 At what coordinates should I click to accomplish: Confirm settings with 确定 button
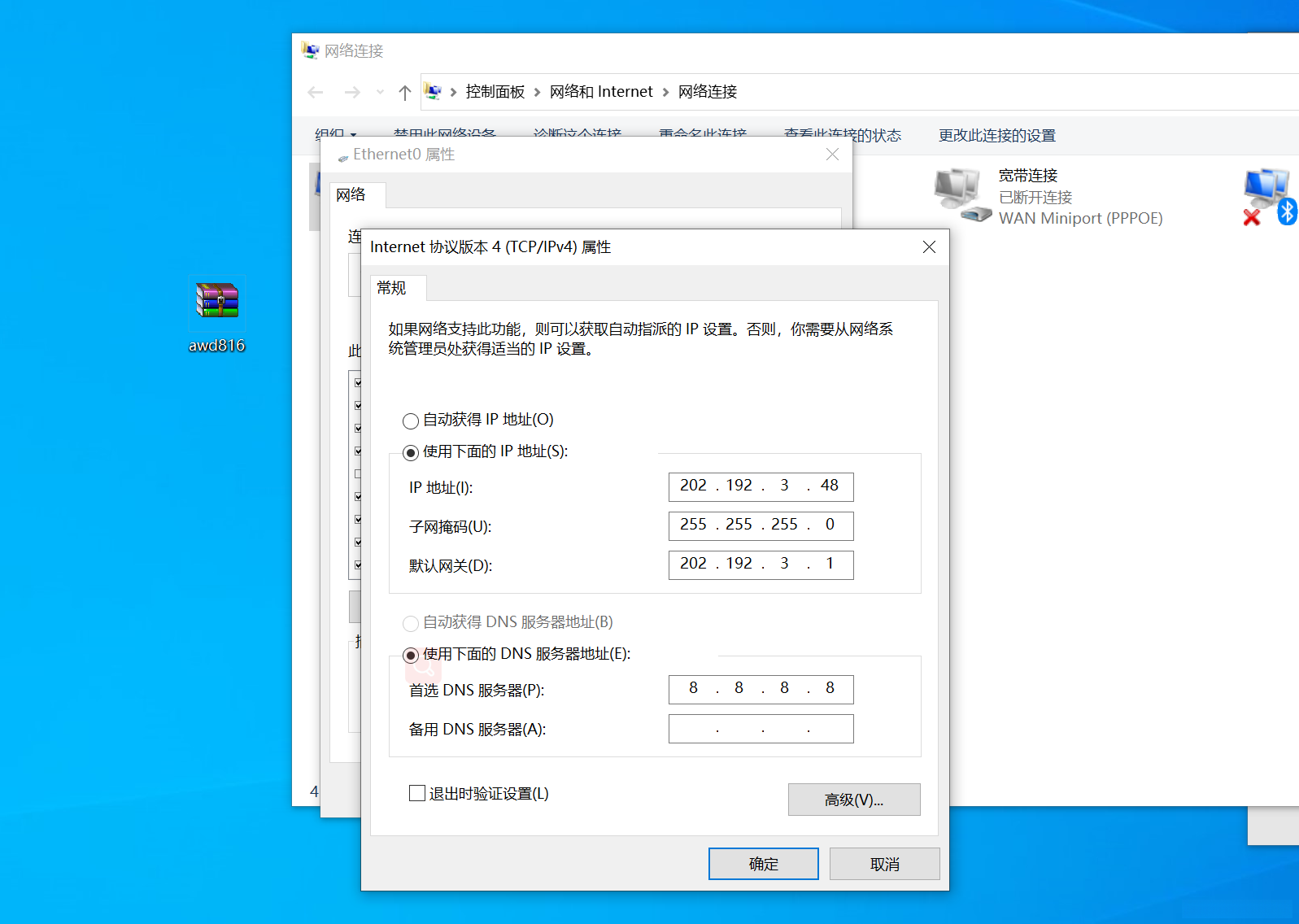tap(763, 864)
